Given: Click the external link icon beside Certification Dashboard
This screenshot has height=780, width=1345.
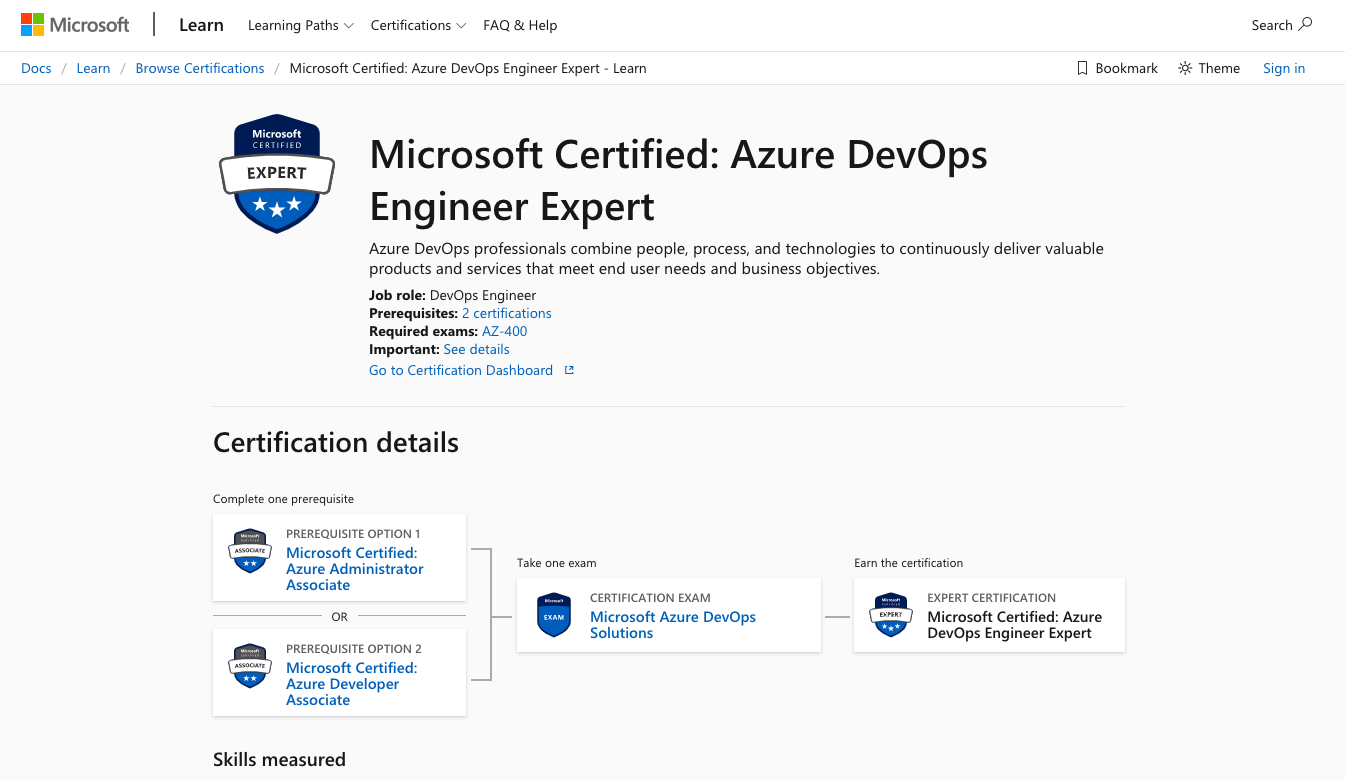Looking at the screenshot, I should click(569, 369).
